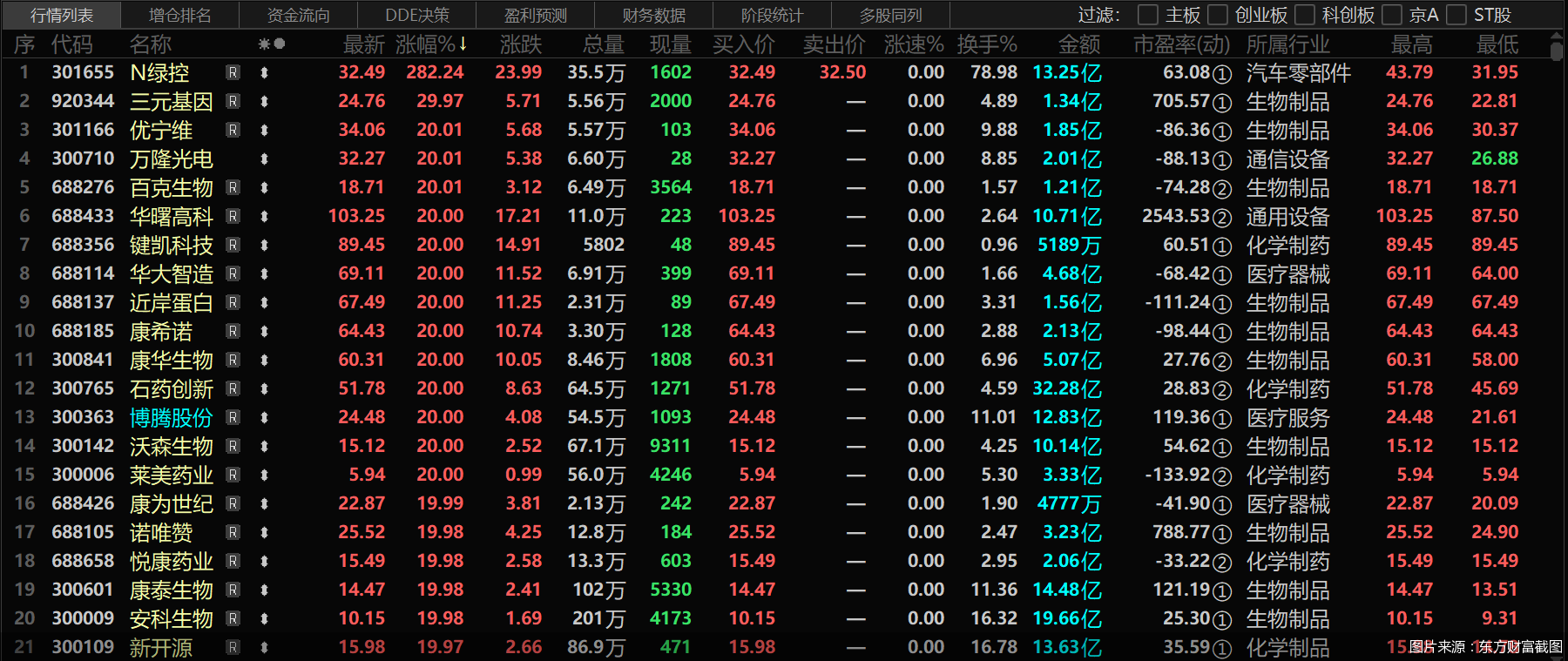Open the 资金流向 tab
This screenshot has height=661, width=1568.
[x=299, y=15]
